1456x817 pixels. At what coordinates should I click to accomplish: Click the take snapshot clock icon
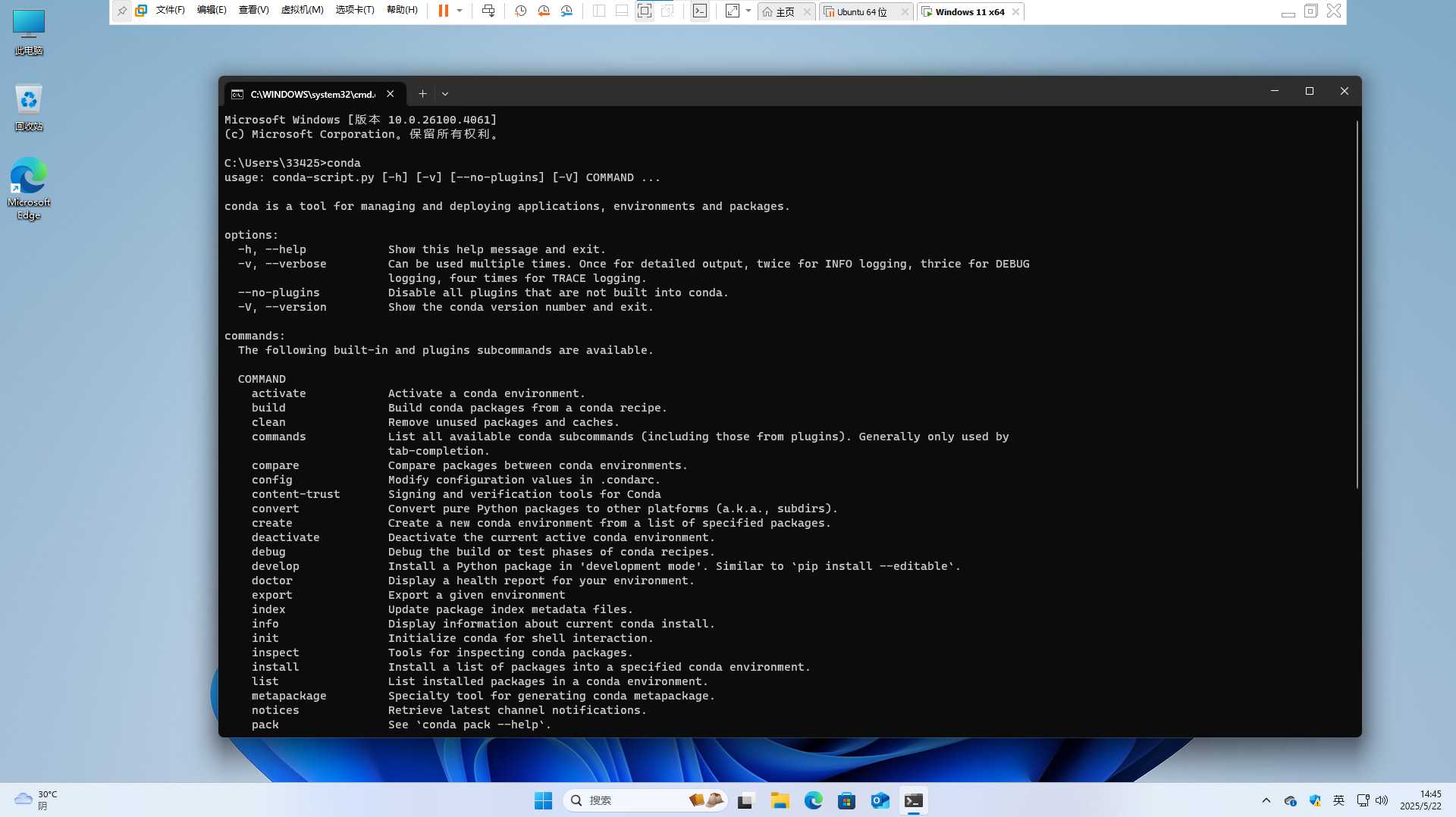(x=520, y=11)
